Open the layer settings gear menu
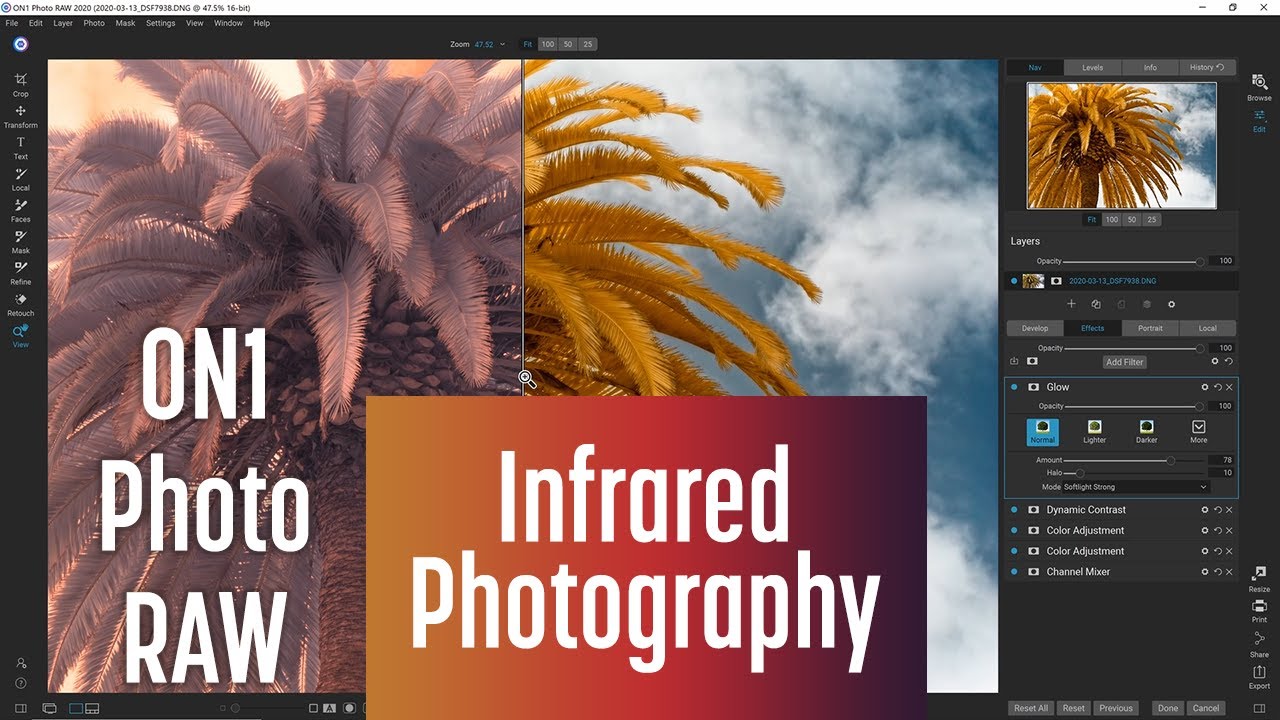This screenshot has width=1280, height=720. pyautogui.click(x=1171, y=304)
